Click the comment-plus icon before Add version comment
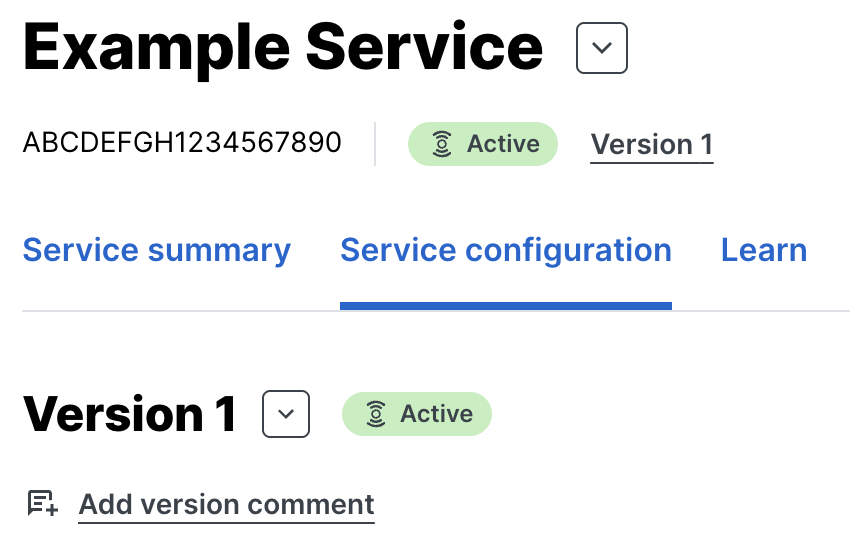The width and height of the screenshot is (850, 556). [x=42, y=504]
